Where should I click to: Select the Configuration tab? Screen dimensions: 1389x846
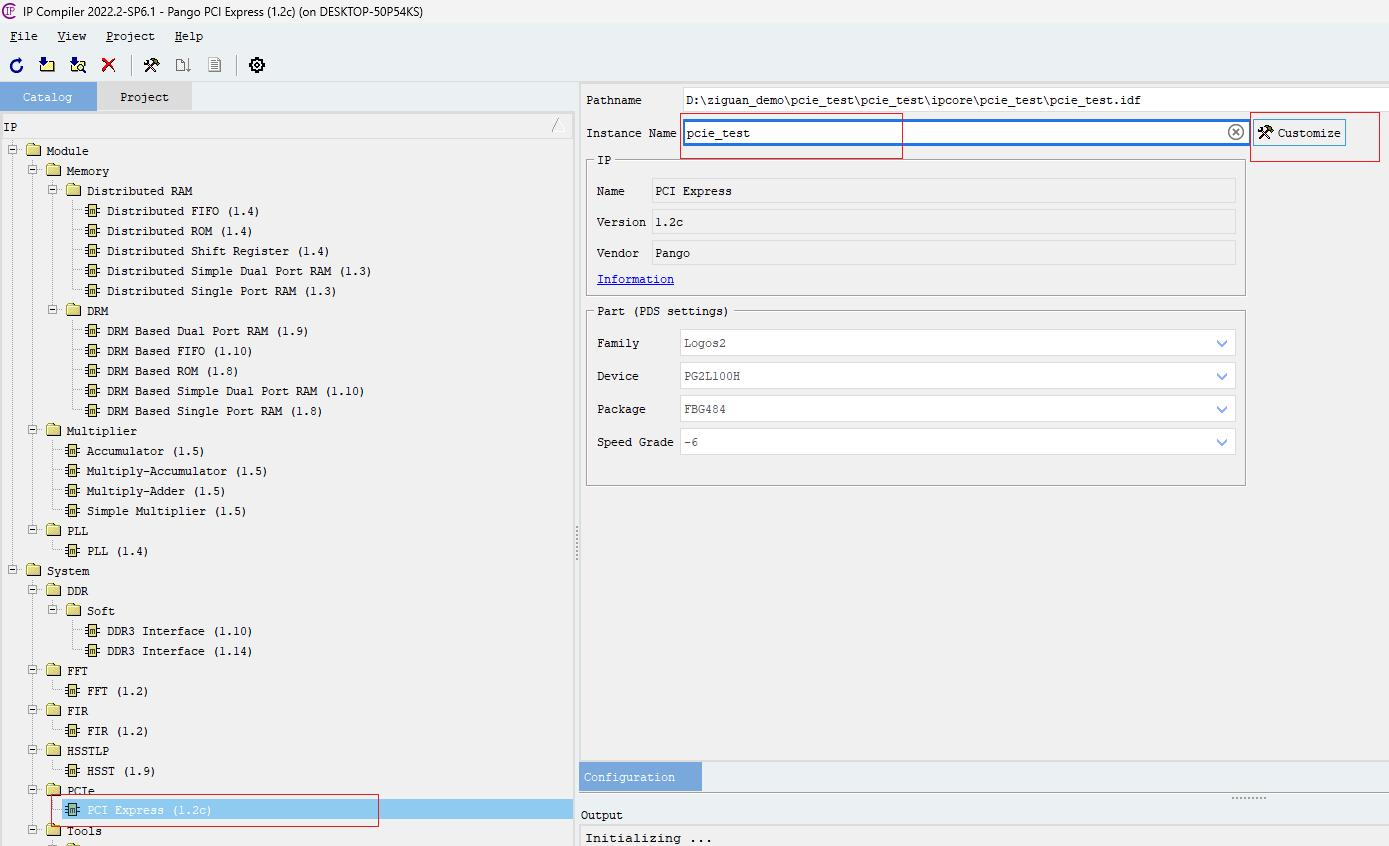(x=640, y=777)
